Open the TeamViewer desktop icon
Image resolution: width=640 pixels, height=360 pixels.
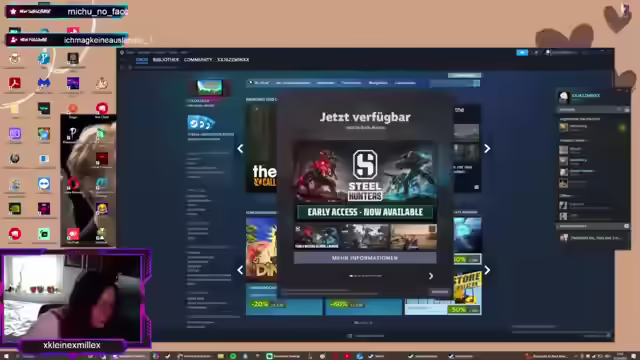tap(44, 184)
